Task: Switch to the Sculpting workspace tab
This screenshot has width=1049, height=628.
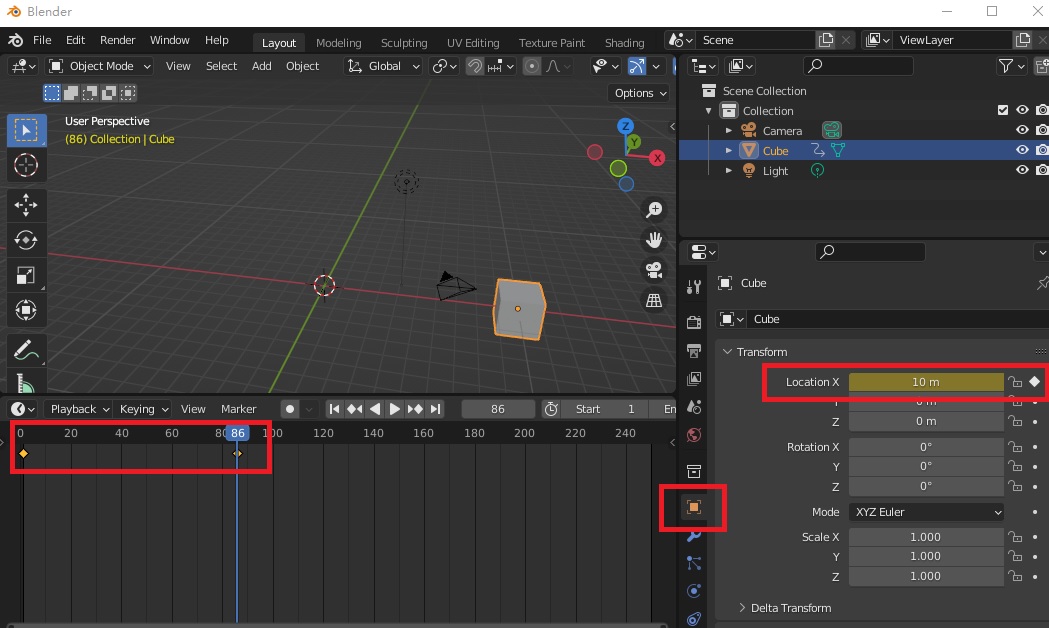Action: tap(403, 43)
